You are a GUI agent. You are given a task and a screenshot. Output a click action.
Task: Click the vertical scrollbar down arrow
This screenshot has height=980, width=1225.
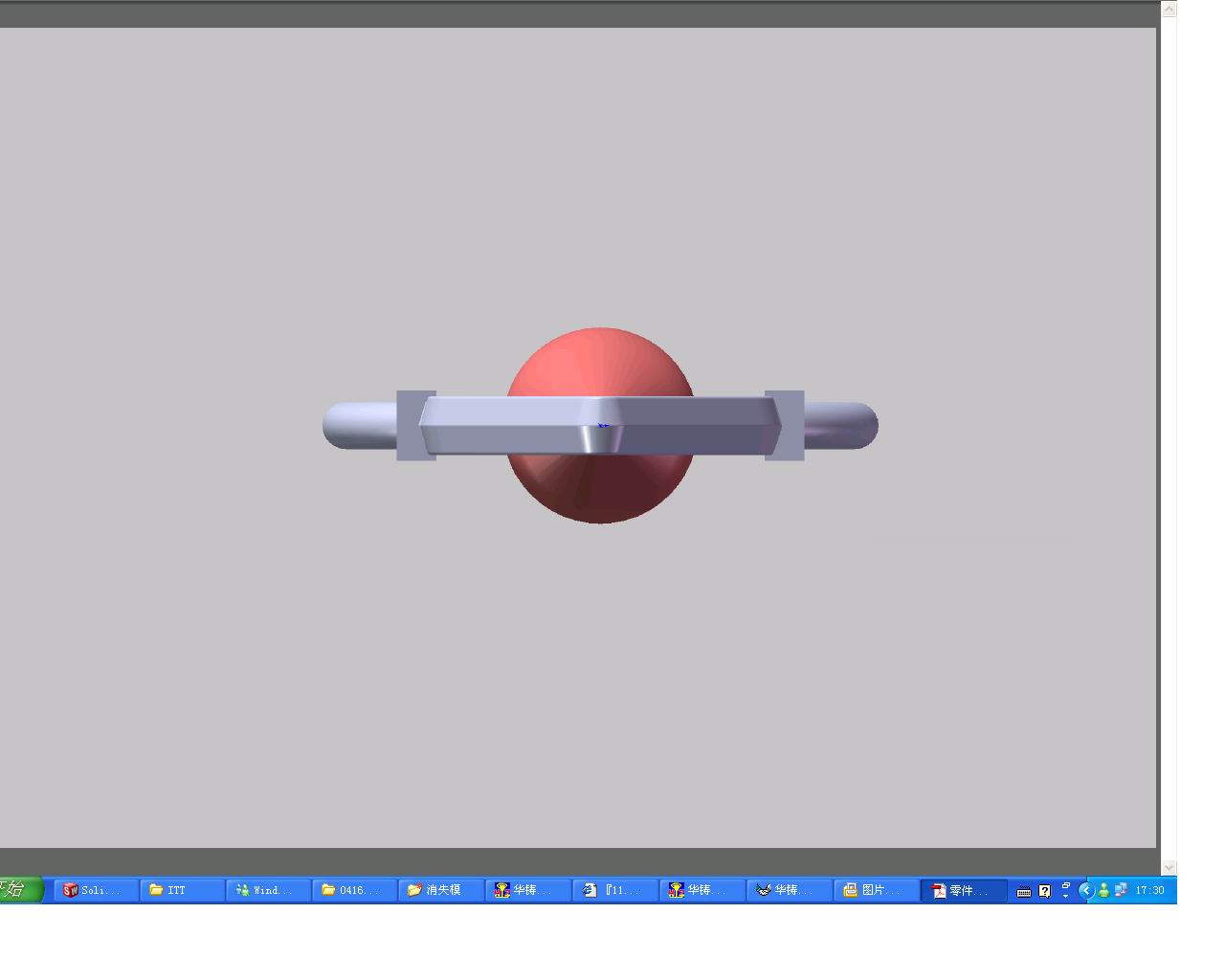pos(1169,867)
